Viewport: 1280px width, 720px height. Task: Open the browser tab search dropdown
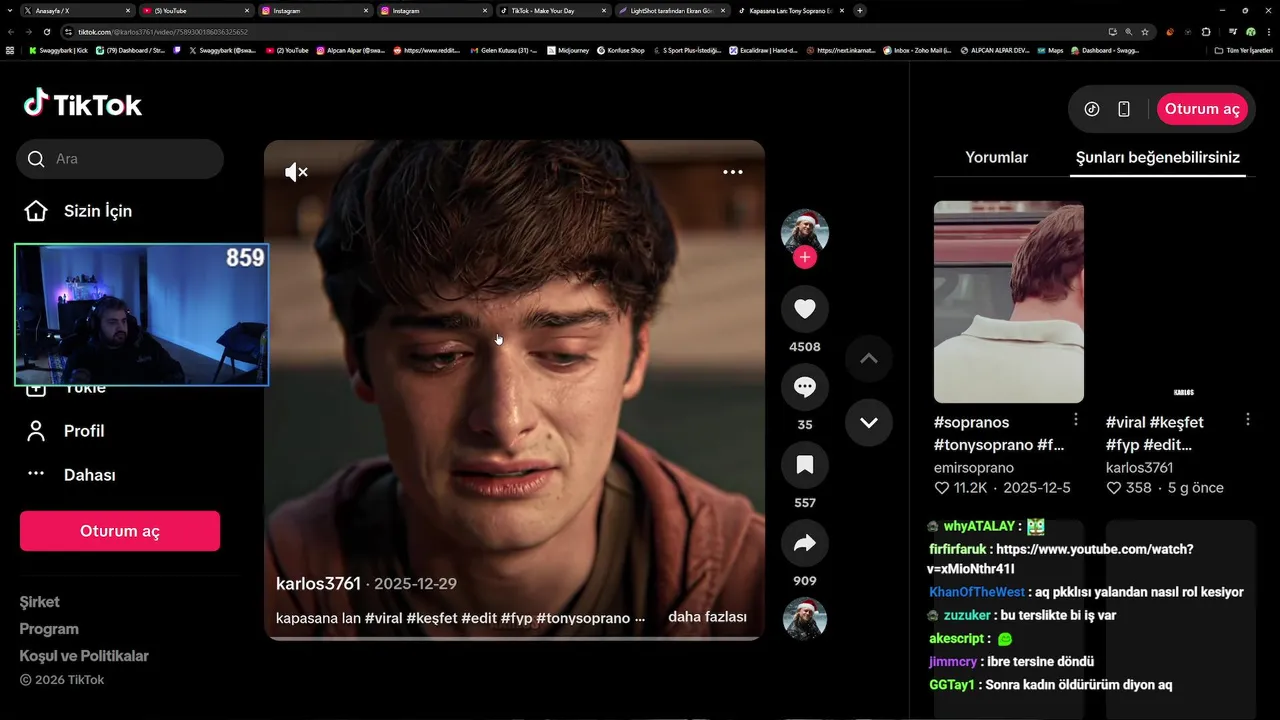(8, 10)
